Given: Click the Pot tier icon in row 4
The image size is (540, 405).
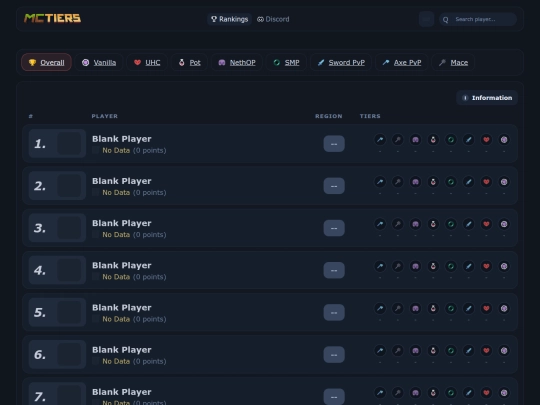Looking at the screenshot, I should coord(433,266).
